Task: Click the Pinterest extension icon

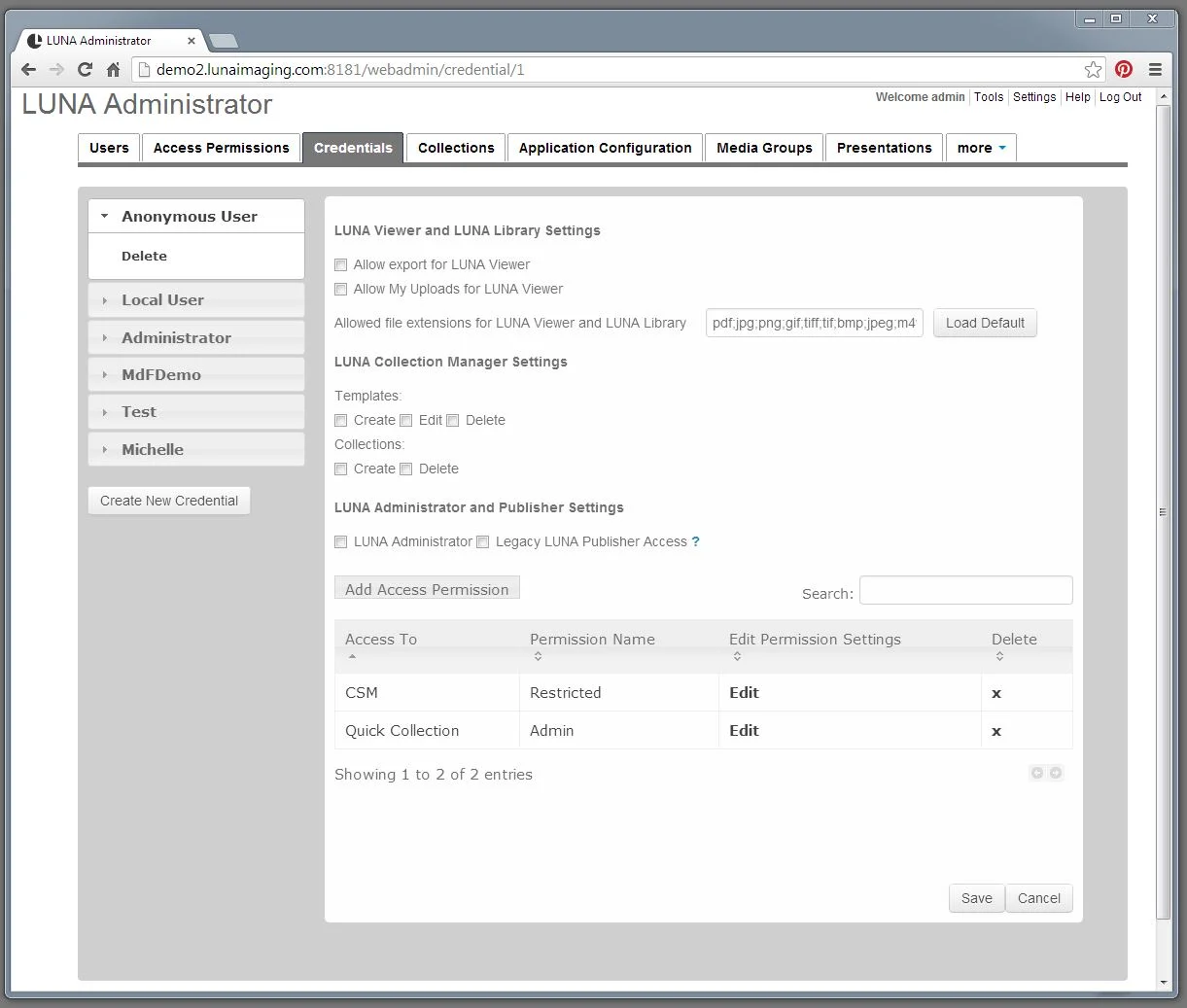Action: pyautogui.click(x=1124, y=69)
